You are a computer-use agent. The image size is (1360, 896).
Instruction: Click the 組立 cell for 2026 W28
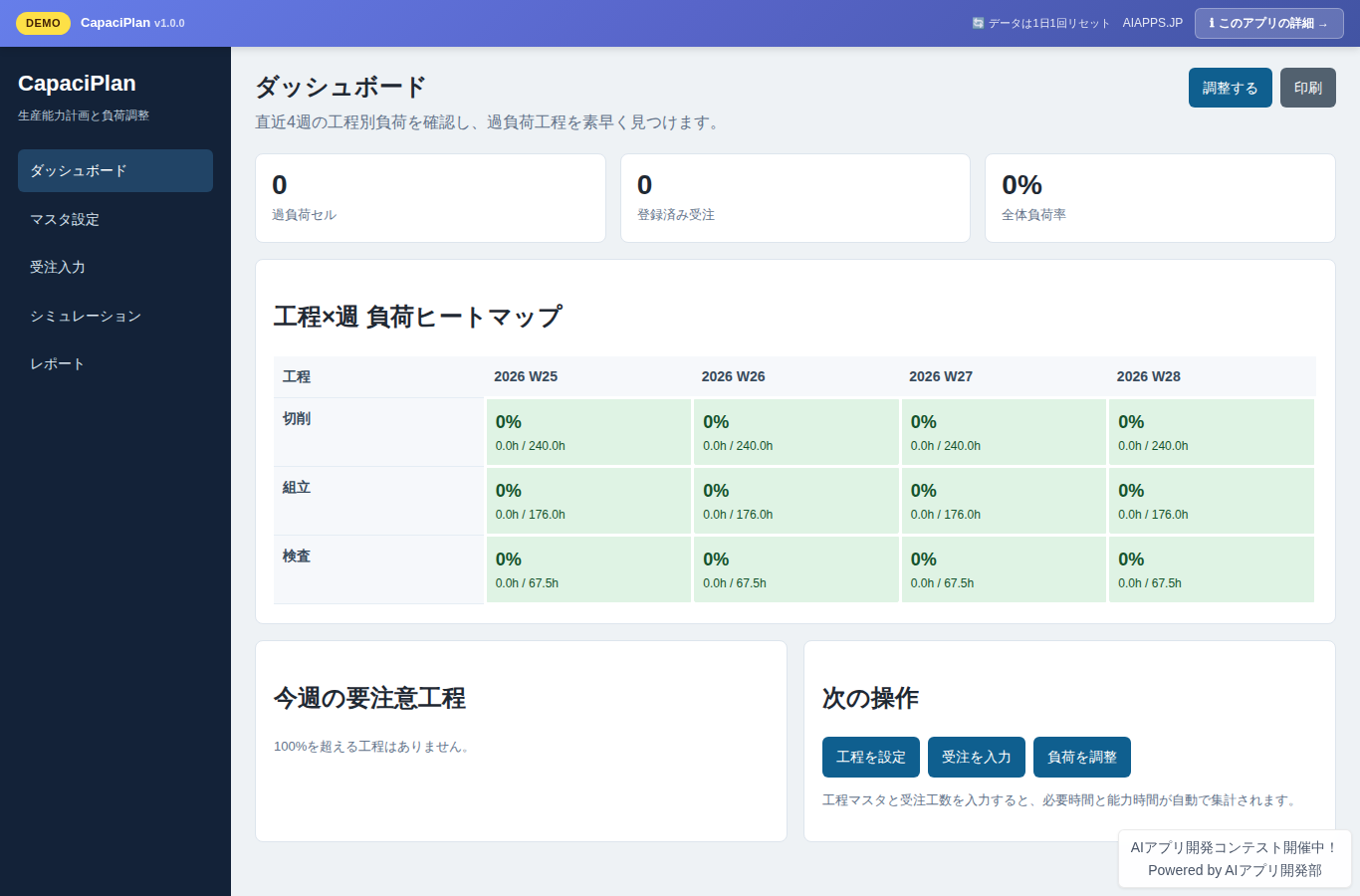[x=1212, y=501]
